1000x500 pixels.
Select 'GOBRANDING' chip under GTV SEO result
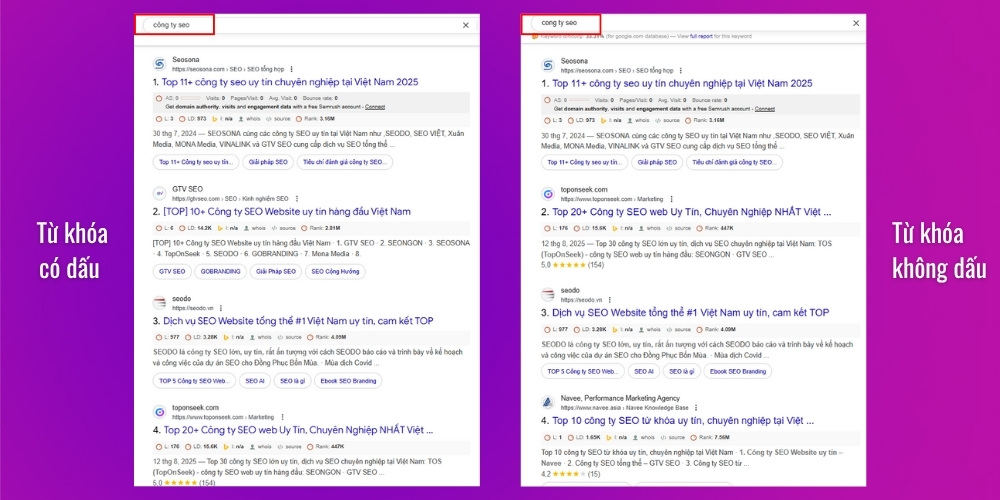[220, 270]
